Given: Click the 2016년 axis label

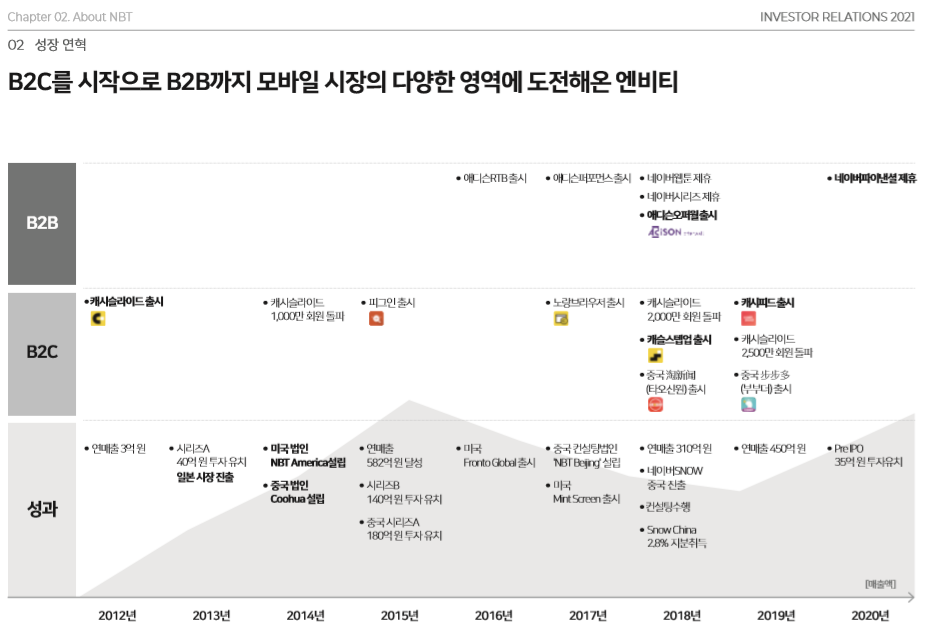Looking at the screenshot, I should tap(494, 616).
